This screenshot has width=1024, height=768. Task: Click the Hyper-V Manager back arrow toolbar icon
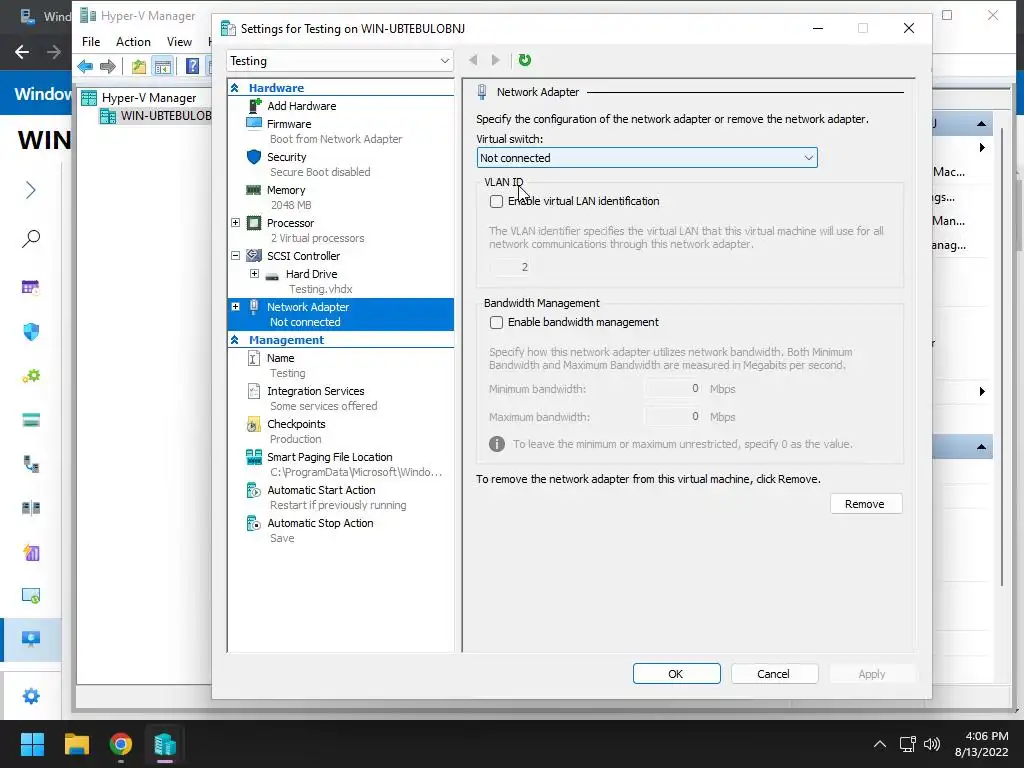click(x=85, y=66)
